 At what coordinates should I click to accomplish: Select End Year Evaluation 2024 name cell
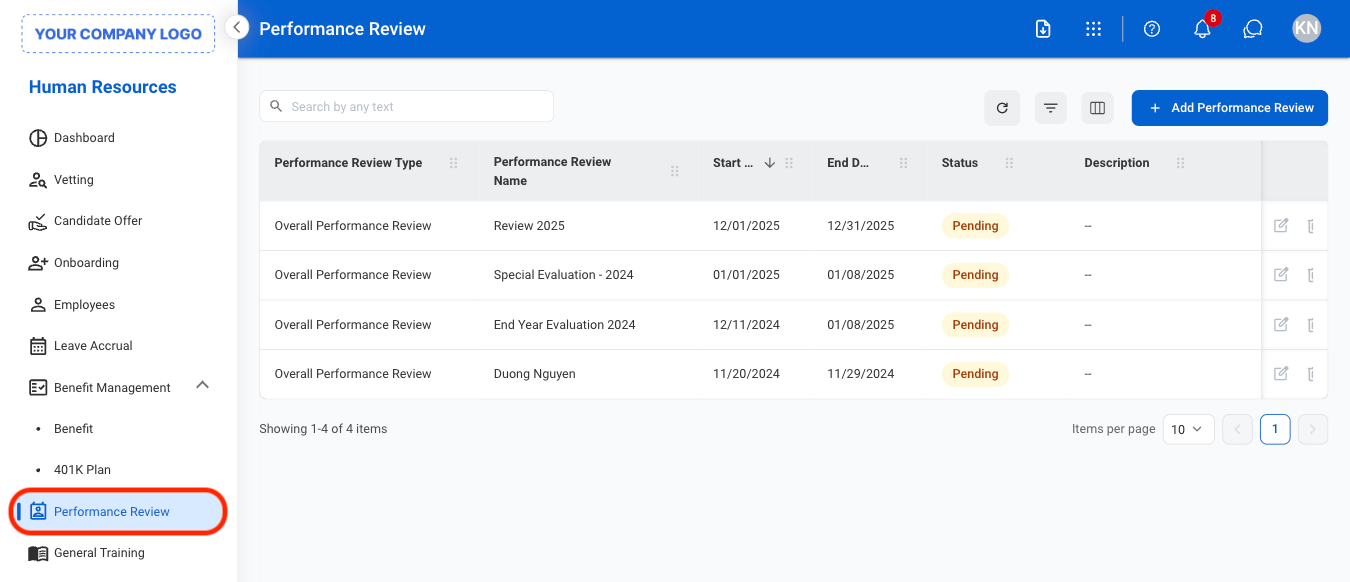click(564, 325)
